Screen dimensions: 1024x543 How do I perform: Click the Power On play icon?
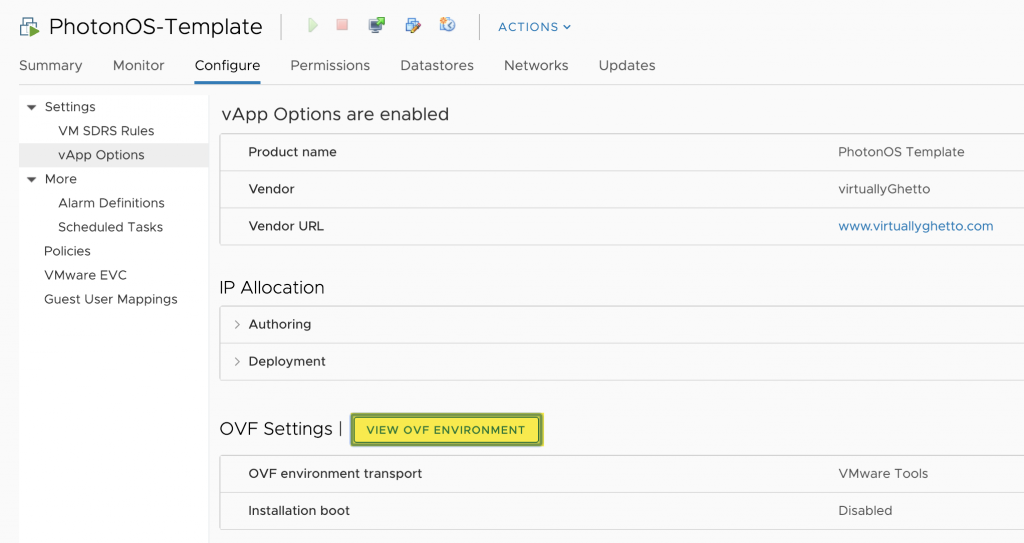(313, 26)
